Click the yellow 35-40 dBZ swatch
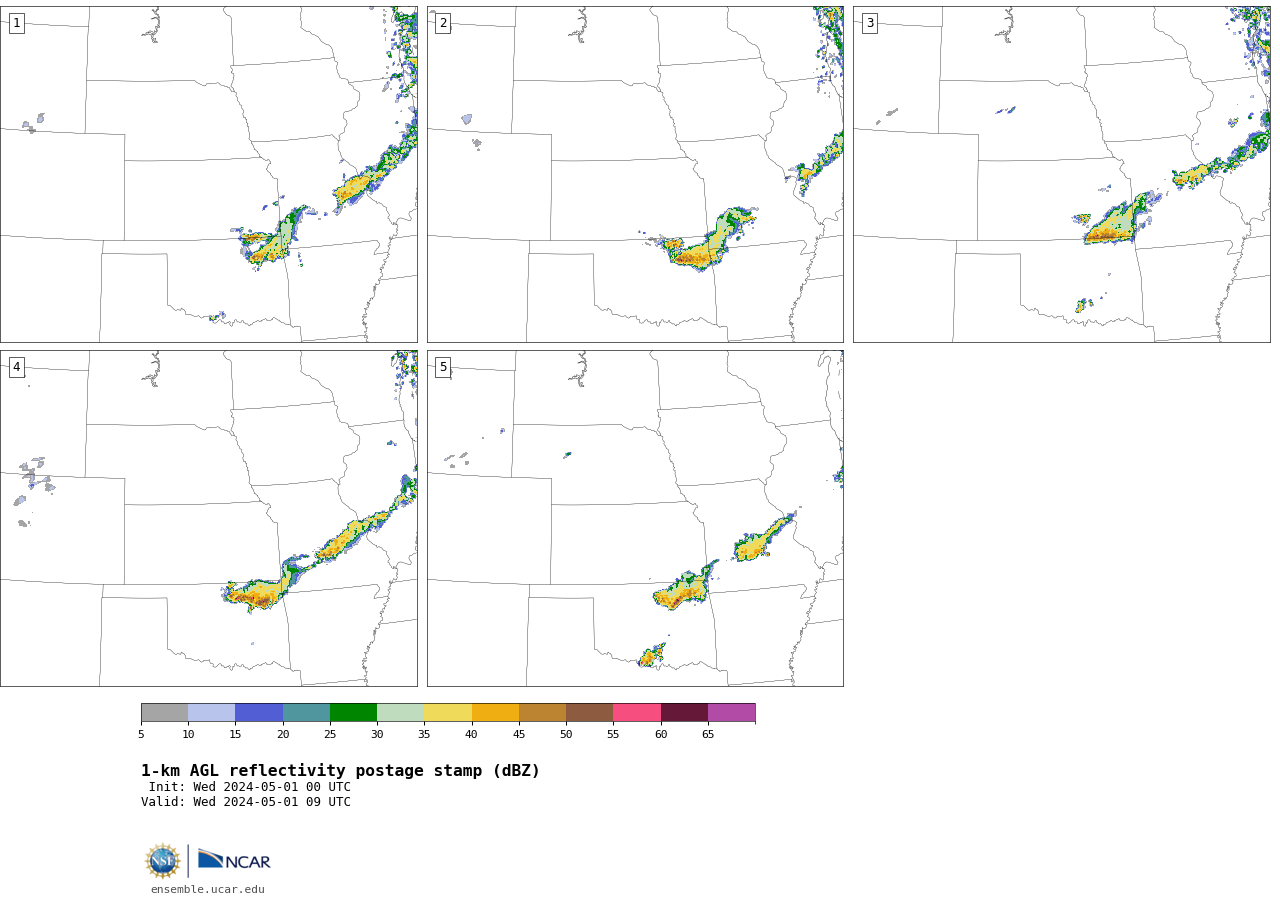The image size is (1280, 901). (x=448, y=713)
